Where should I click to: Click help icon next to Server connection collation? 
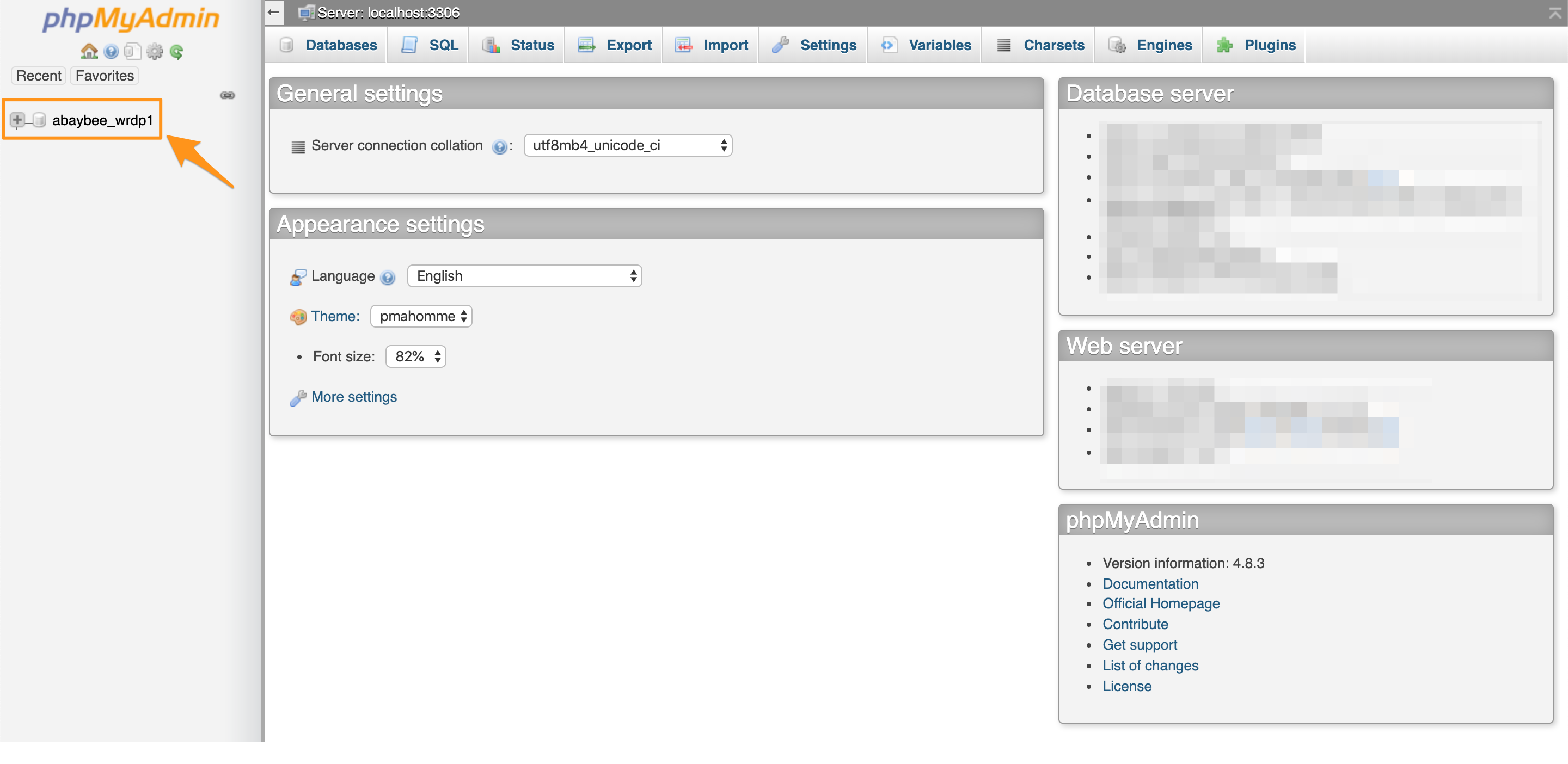499,146
